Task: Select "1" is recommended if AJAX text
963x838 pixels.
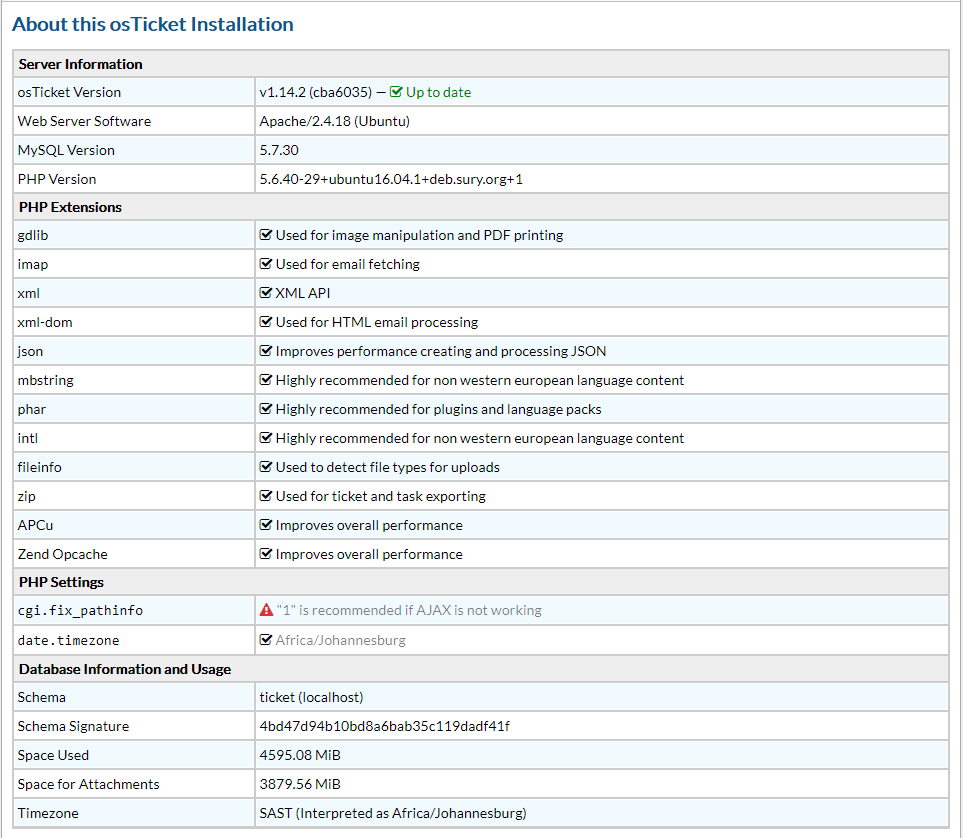Action: (409, 610)
